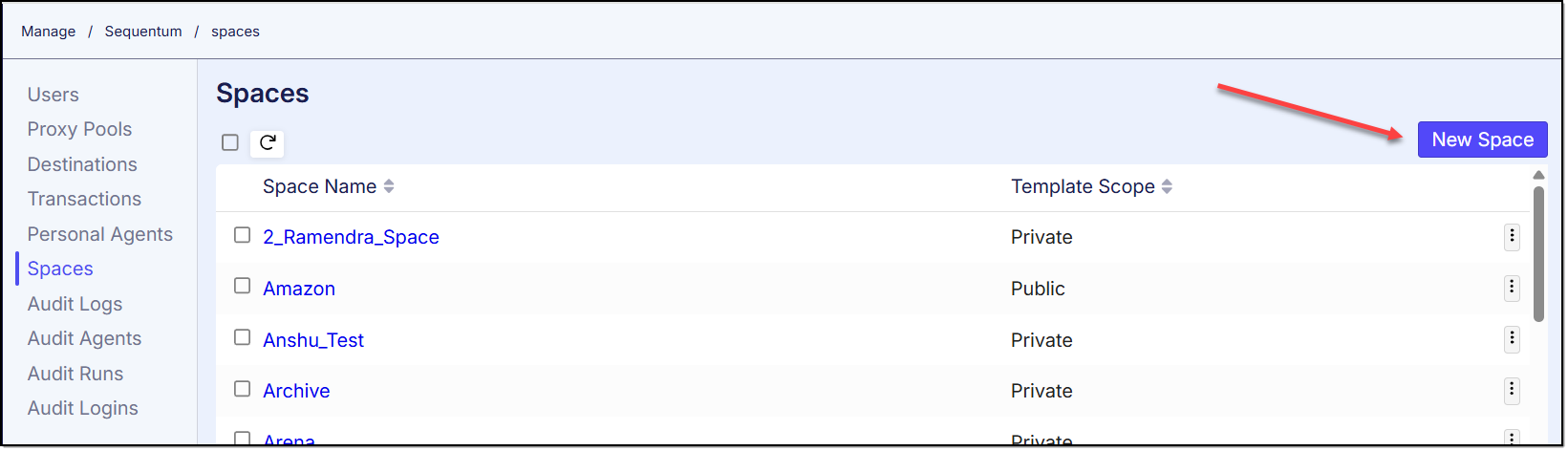Screen dimensions: 1568x451
Task: Click scrollbar up arrow in table
Action: [1538, 175]
